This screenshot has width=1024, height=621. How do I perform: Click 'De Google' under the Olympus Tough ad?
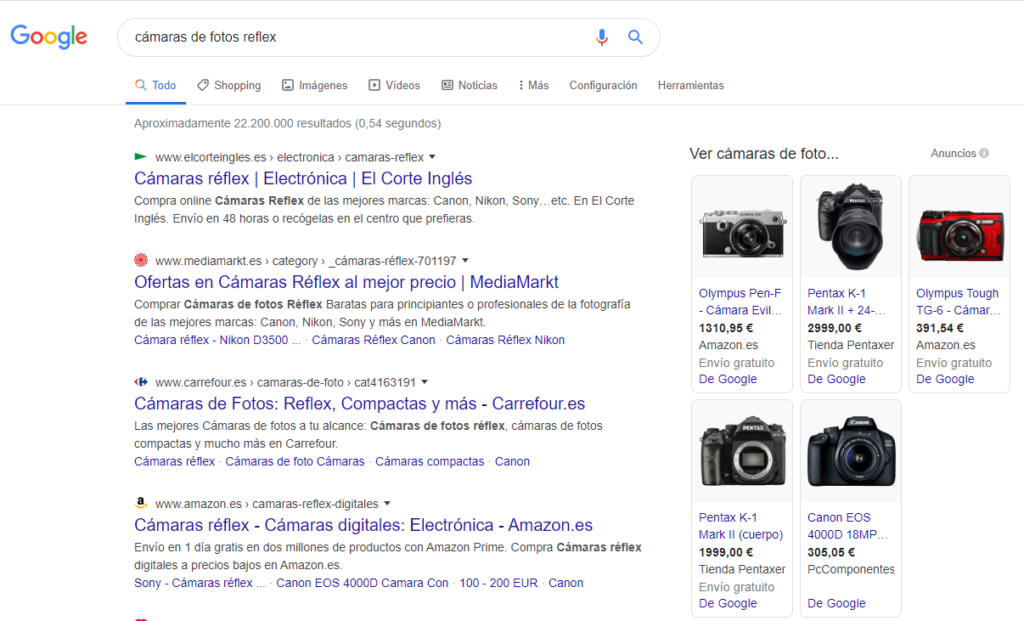coord(944,379)
